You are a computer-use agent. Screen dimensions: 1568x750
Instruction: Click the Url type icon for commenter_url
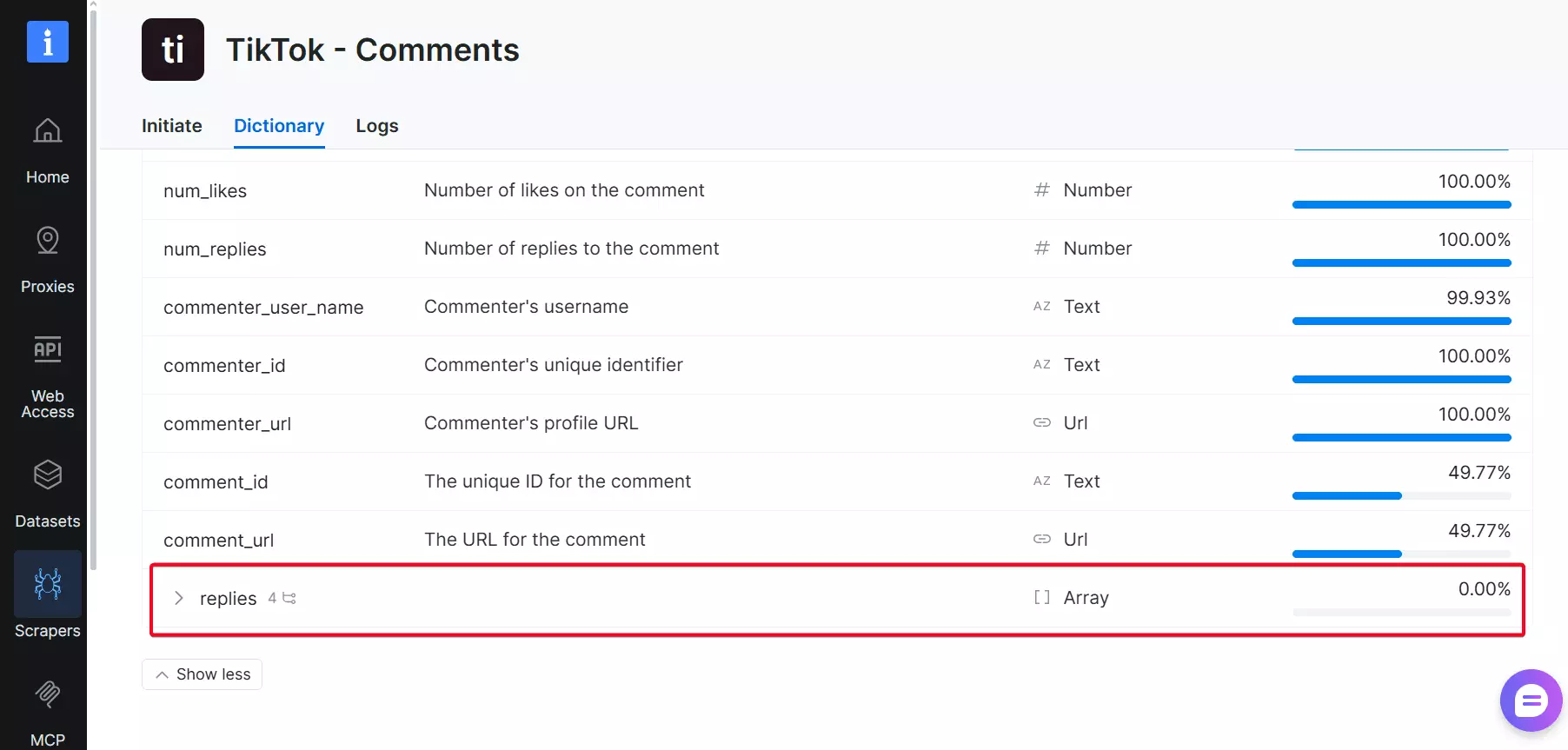pos(1041,422)
